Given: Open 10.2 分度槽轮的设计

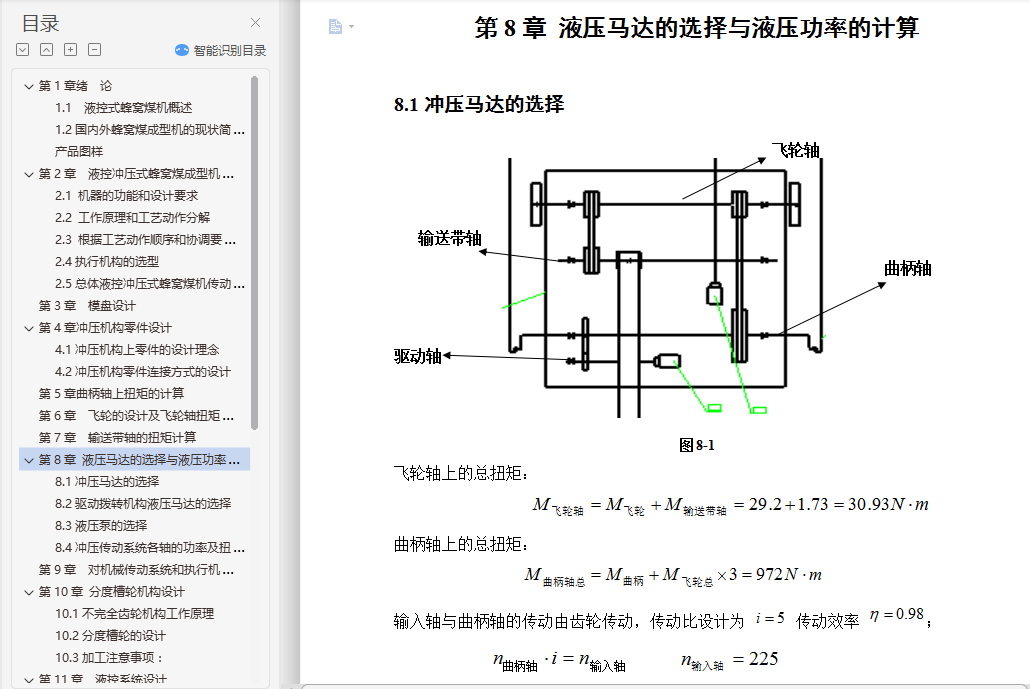Looking at the screenshot, I should [110, 636].
